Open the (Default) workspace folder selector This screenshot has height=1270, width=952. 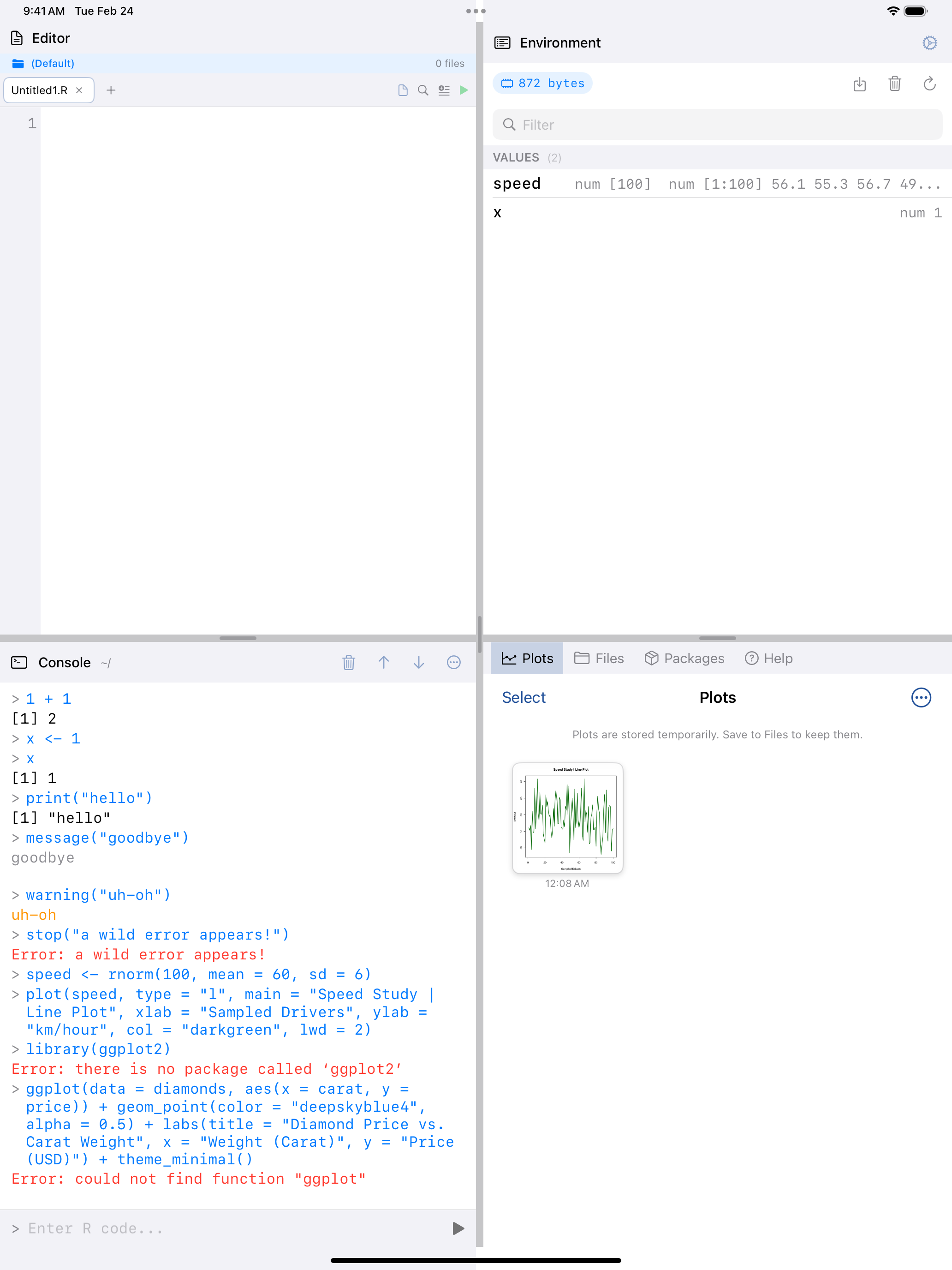click(x=52, y=63)
